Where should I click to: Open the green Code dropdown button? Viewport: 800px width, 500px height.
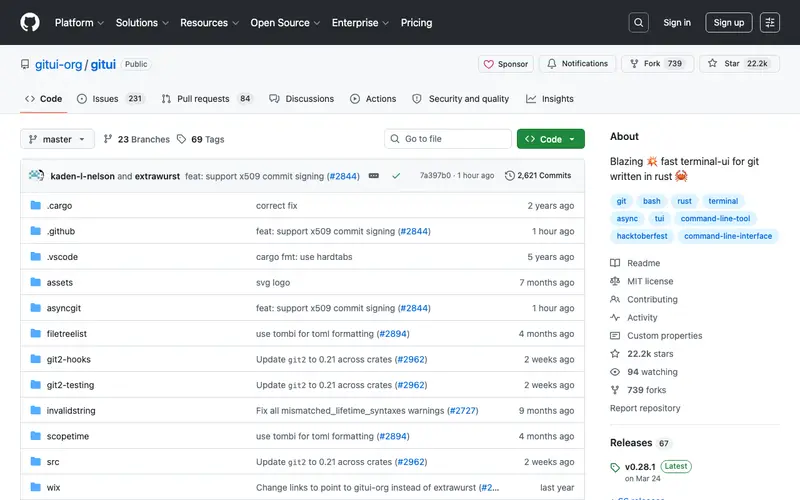click(x=551, y=139)
